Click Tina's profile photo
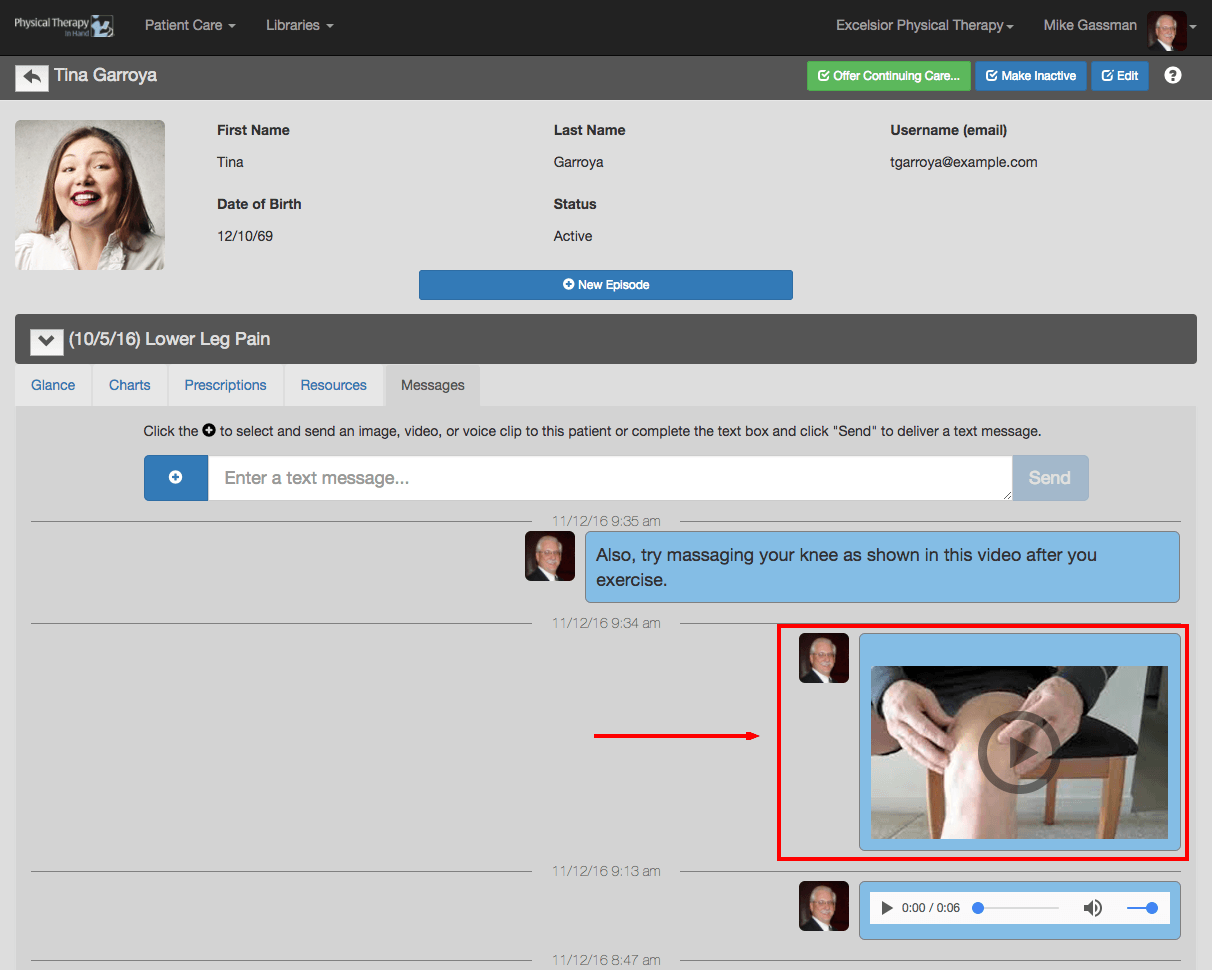 pyautogui.click(x=90, y=195)
